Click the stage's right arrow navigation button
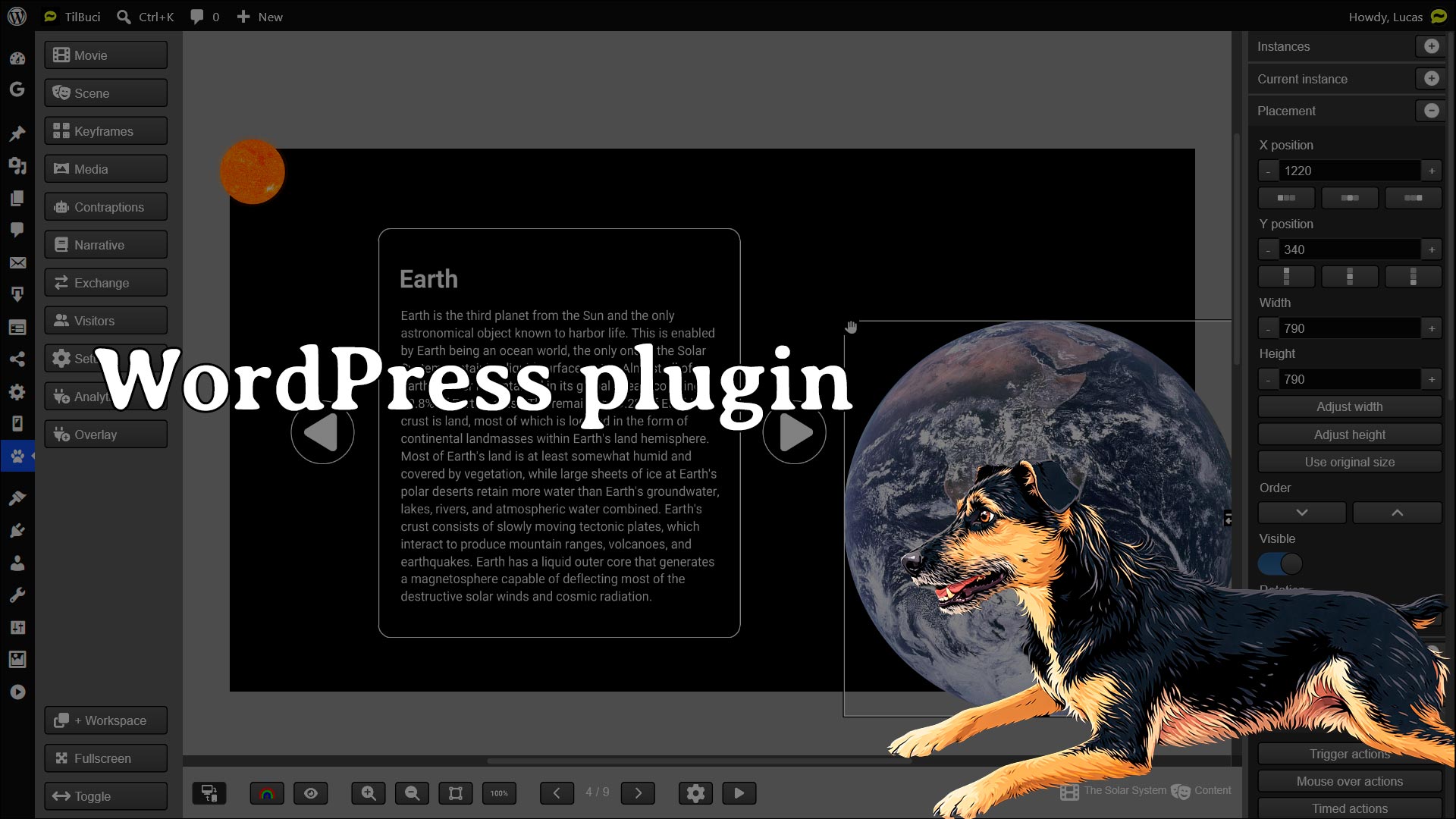The height and width of the screenshot is (819, 1456). pyautogui.click(x=794, y=432)
